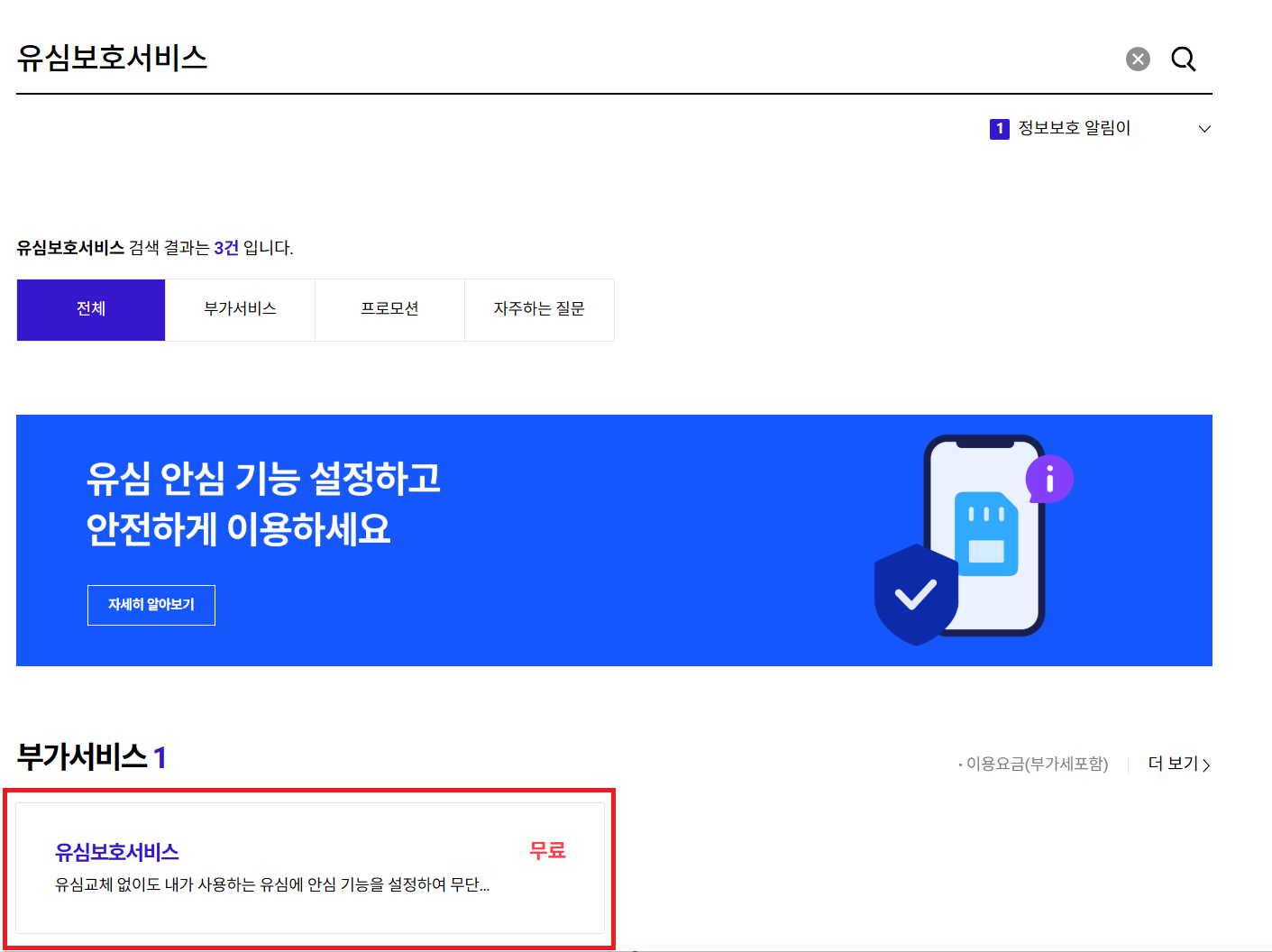Image resolution: width=1272 pixels, height=952 pixels.
Task: Click the number badge next to 정보보호 알림이
Action: (x=999, y=128)
